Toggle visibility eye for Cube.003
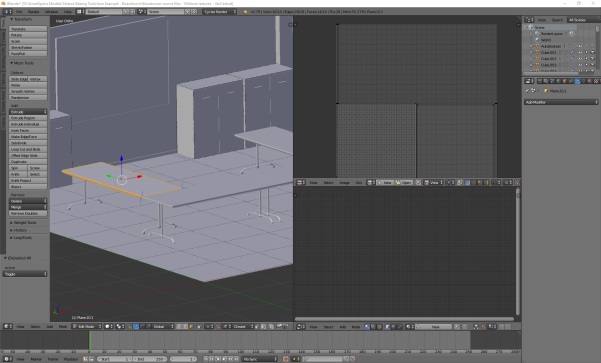This screenshot has height=363, width=601. 580,65
